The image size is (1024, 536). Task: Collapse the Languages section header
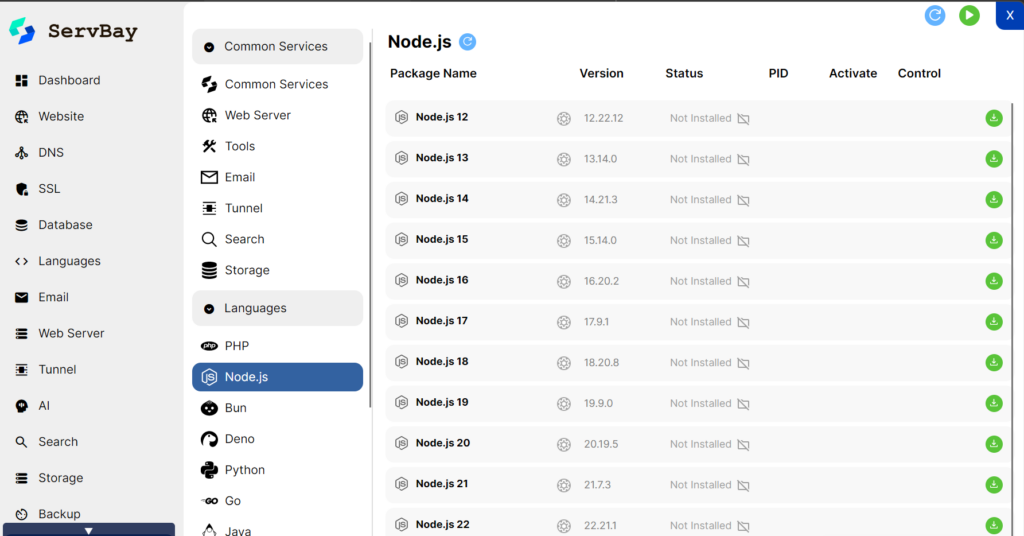click(277, 308)
